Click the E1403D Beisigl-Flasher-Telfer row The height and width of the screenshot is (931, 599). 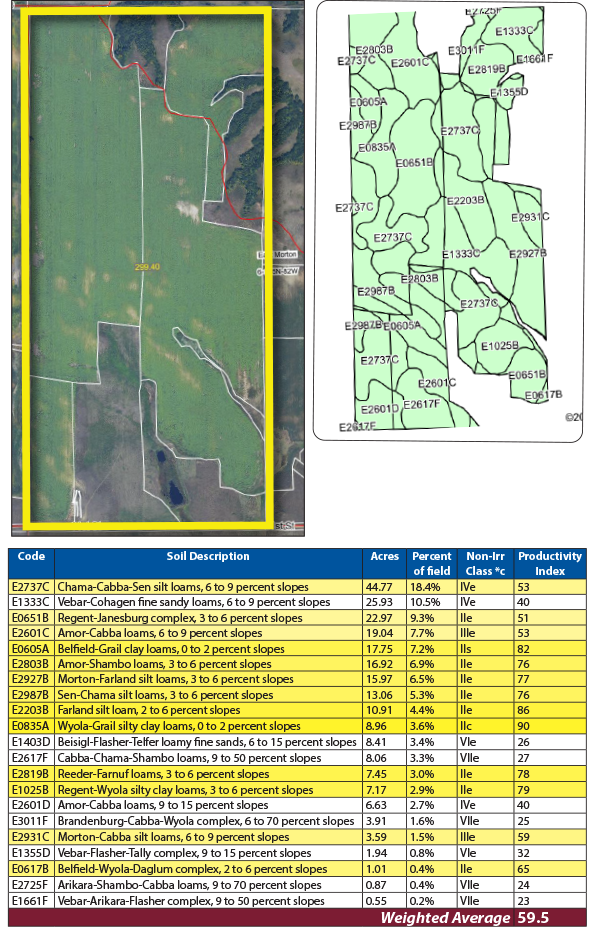point(297,742)
